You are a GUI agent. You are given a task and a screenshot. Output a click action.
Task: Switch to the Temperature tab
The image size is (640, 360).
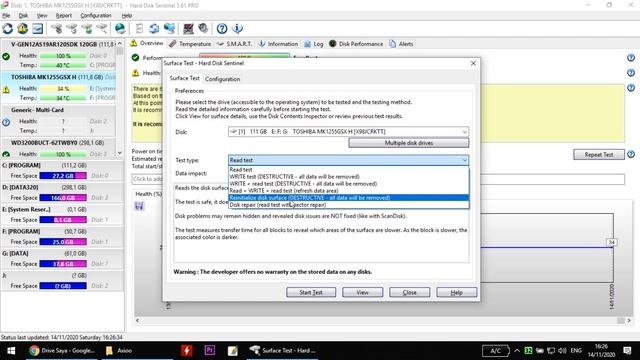pos(190,44)
